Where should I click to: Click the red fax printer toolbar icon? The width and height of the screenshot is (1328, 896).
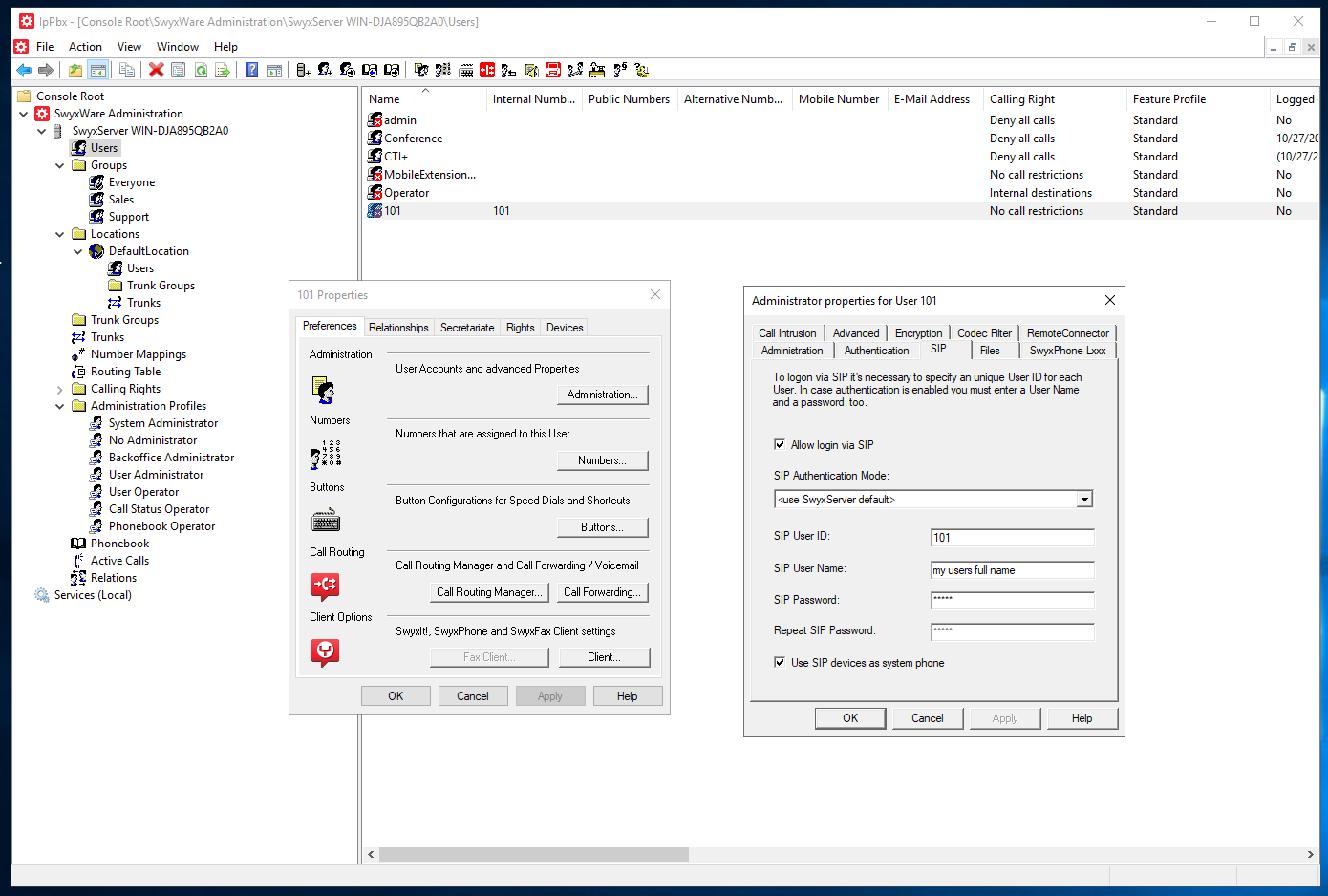pos(552,70)
